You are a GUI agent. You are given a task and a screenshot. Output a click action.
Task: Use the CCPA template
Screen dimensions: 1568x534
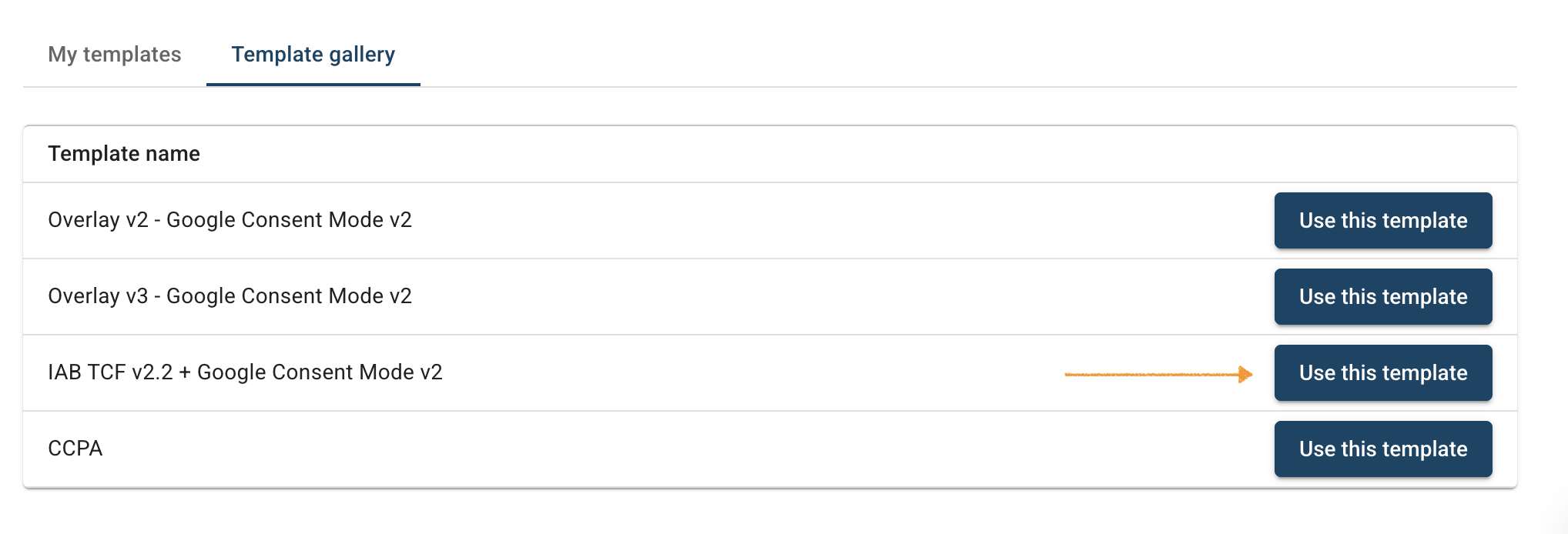[x=1382, y=449]
